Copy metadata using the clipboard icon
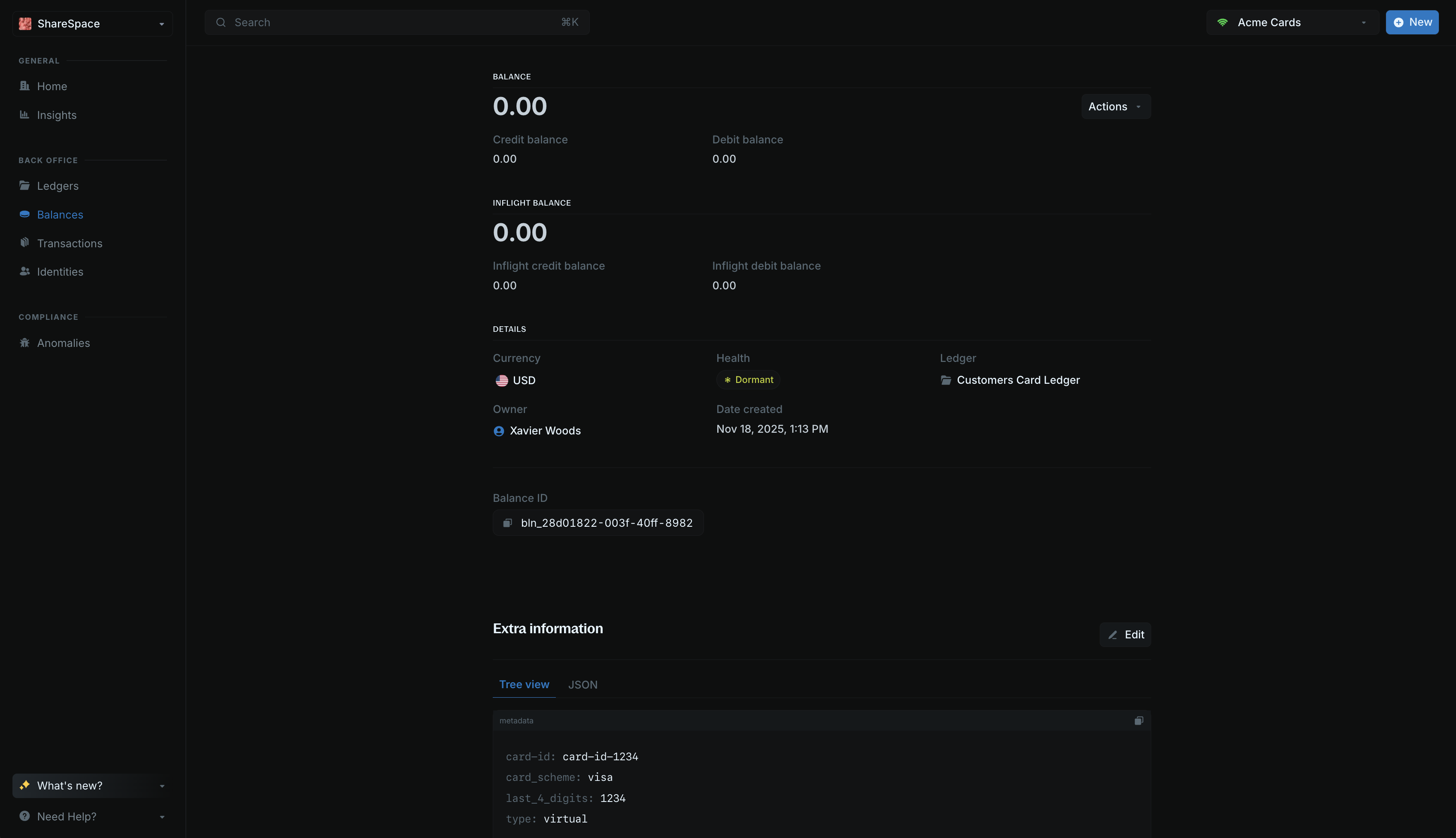The width and height of the screenshot is (1456, 838). click(1138, 721)
